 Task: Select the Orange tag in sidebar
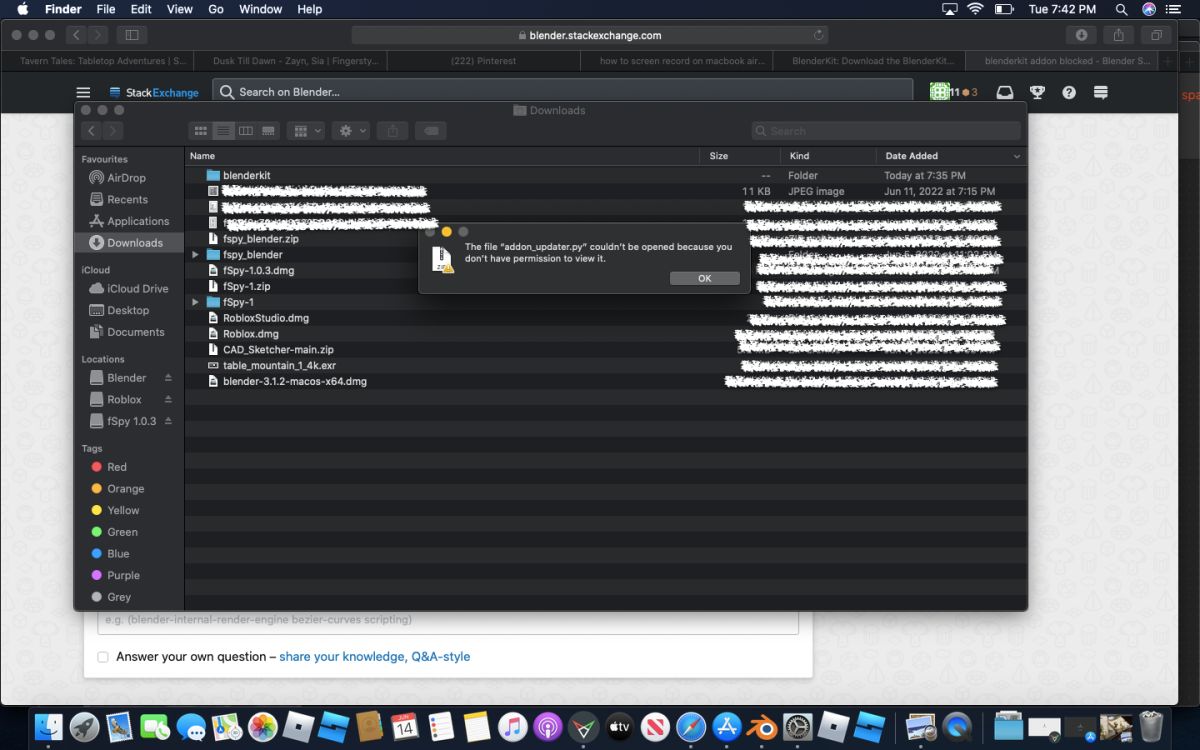click(x=116, y=489)
